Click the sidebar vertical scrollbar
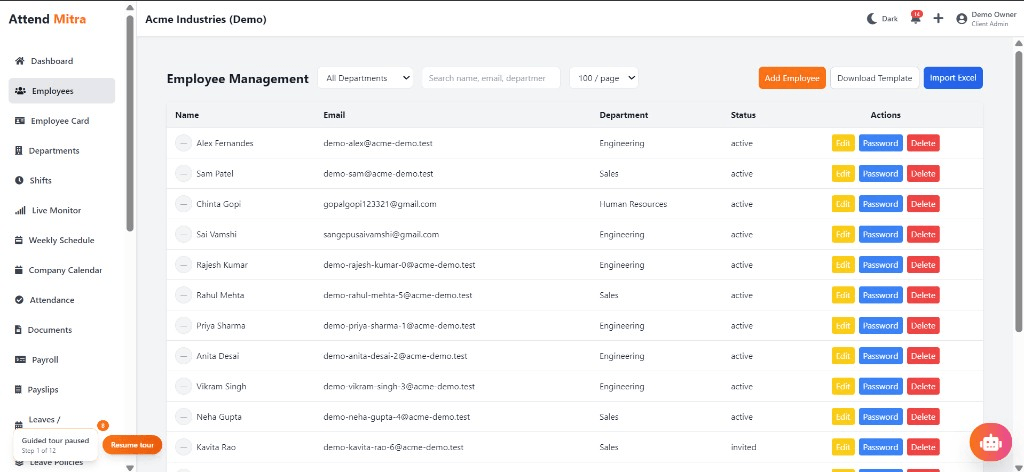Viewport: 1024px width, 472px height. [130, 124]
